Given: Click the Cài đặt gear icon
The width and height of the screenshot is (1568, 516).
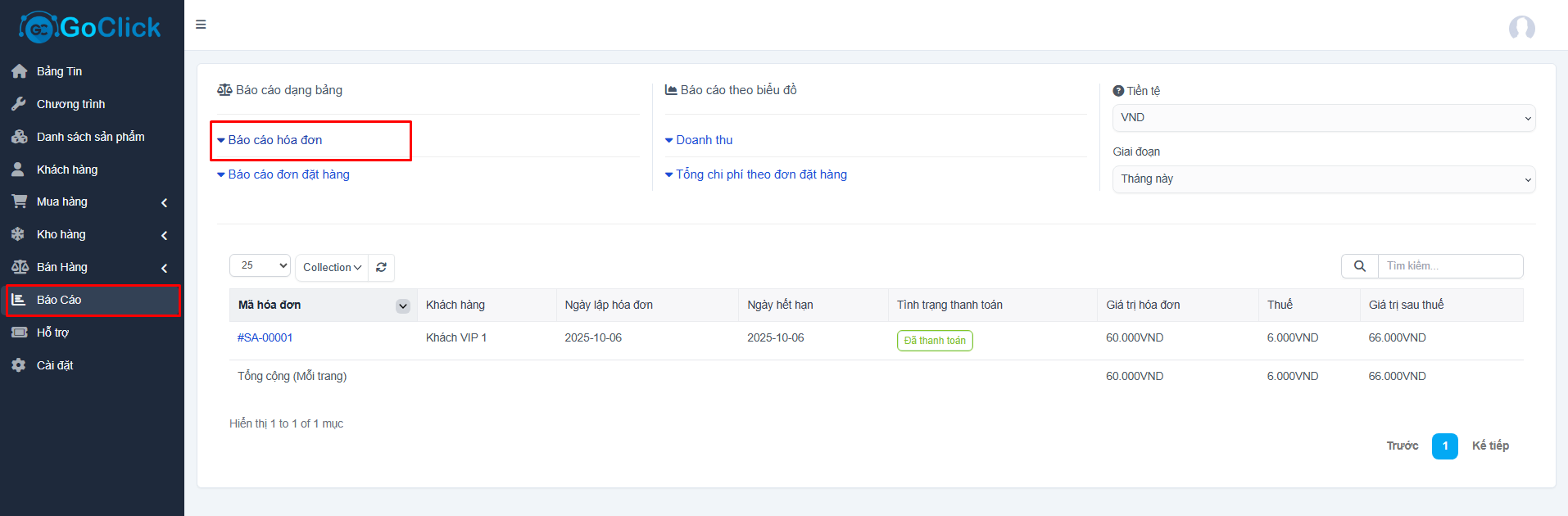Looking at the screenshot, I should (x=19, y=365).
